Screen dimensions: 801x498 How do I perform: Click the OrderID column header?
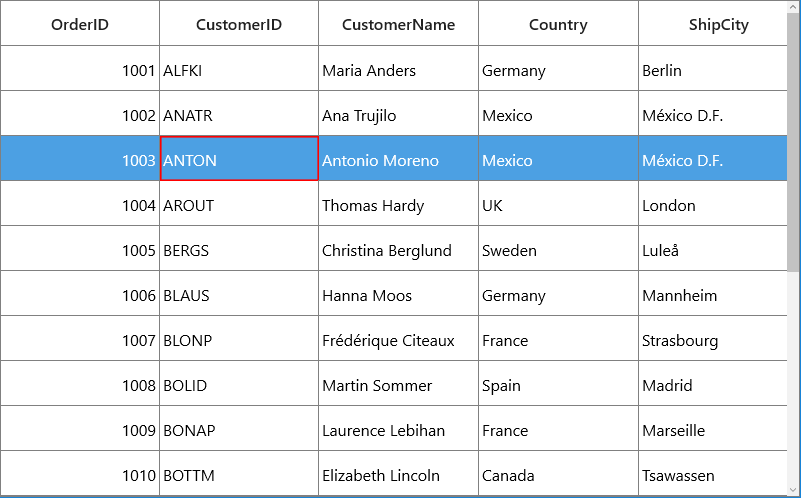click(x=80, y=23)
